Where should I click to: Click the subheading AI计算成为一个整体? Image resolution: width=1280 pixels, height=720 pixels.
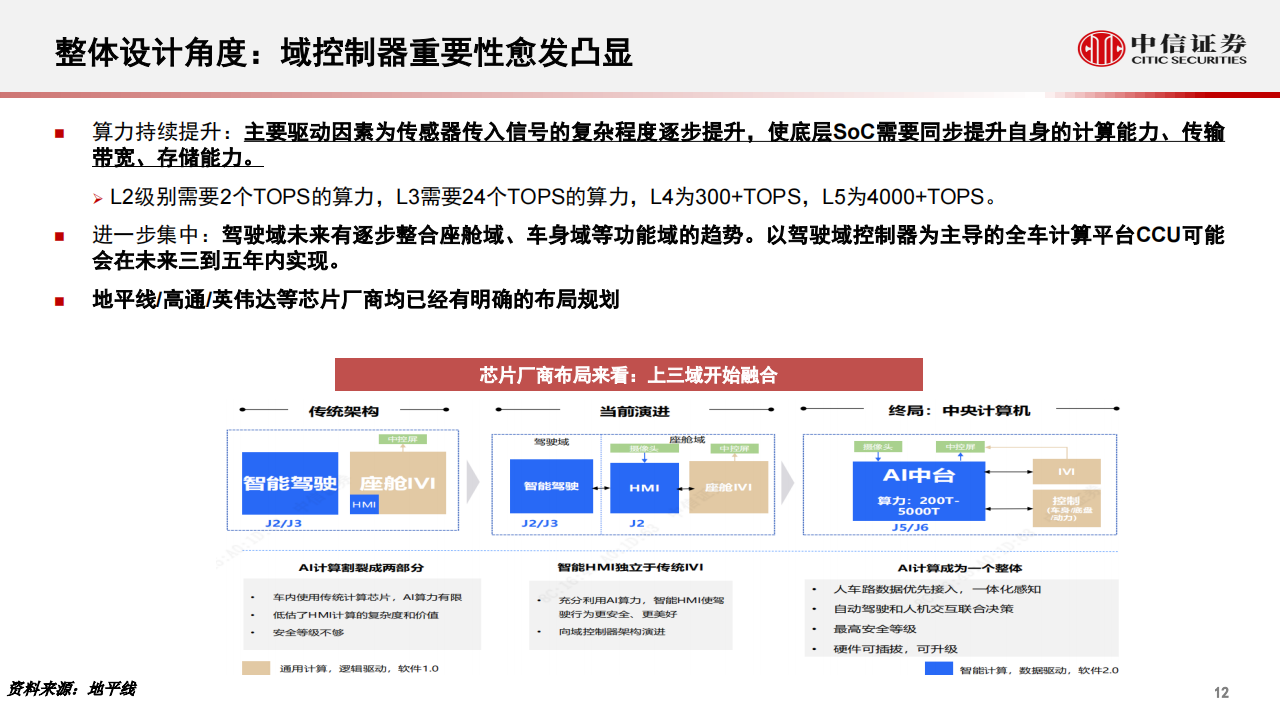[x=959, y=567]
